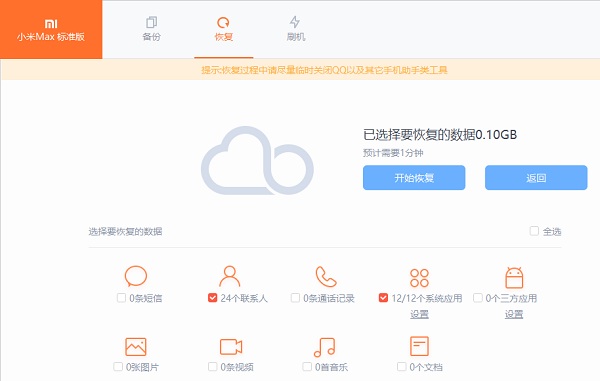
Task: Enable the 0张图片 checkbox
Action: point(118,366)
